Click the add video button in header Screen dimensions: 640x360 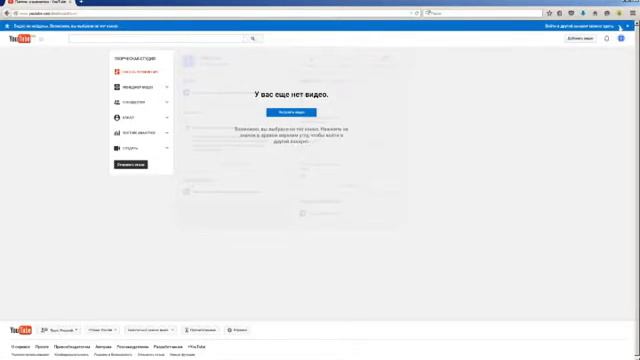pyautogui.click(x=580, y=38)
